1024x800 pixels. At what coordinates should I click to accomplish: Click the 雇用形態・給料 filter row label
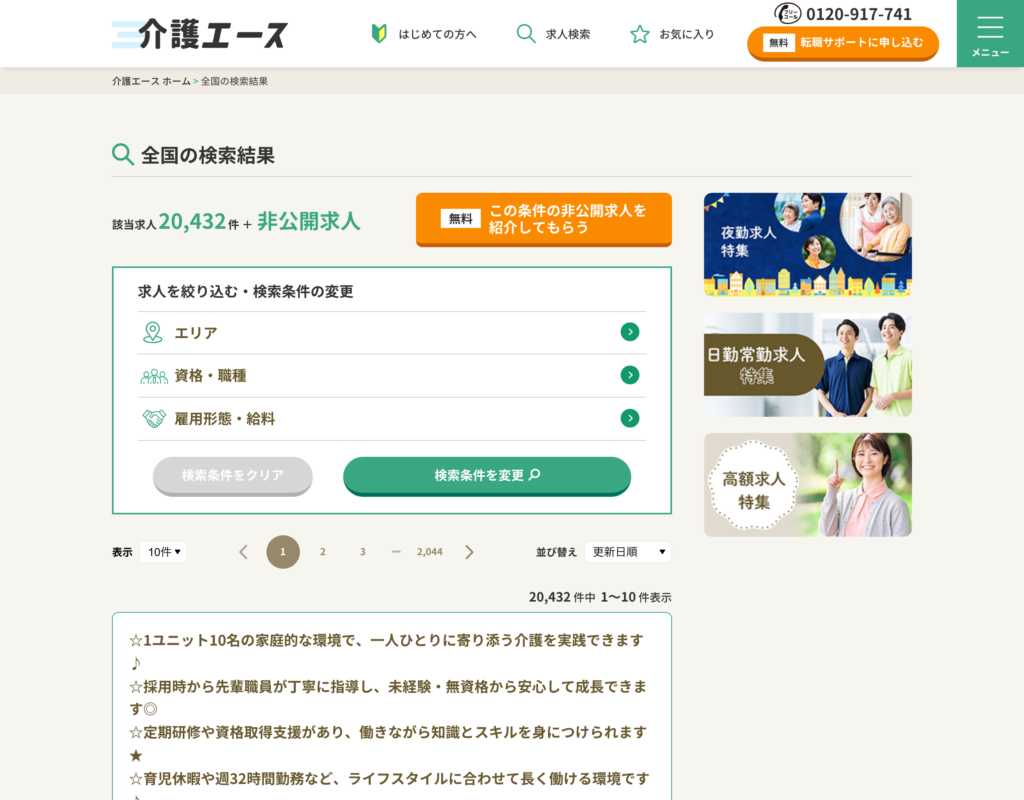(x=225, y=419)
